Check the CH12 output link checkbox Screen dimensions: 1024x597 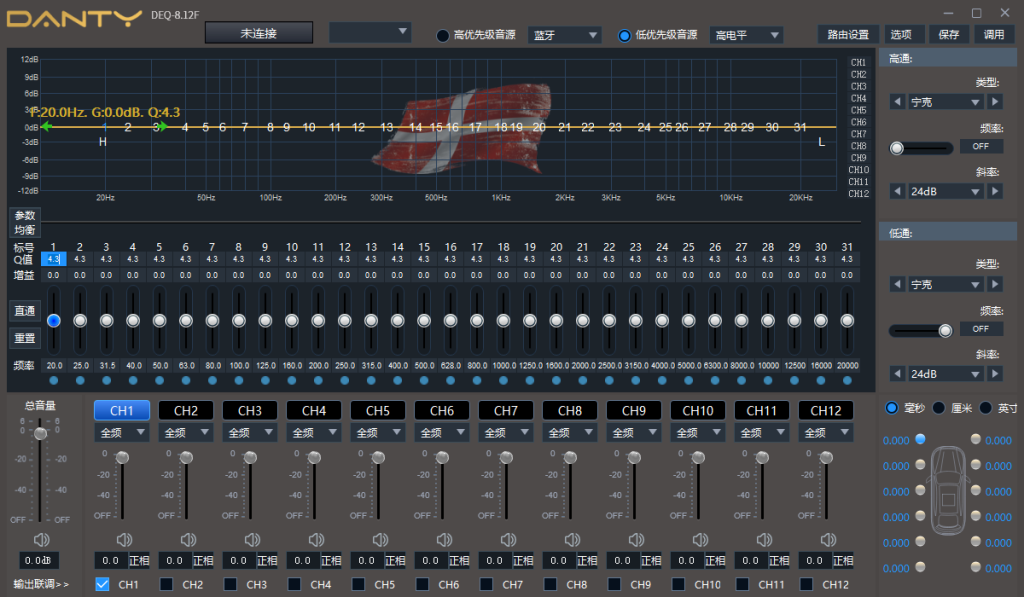click(x=806, y=584)
